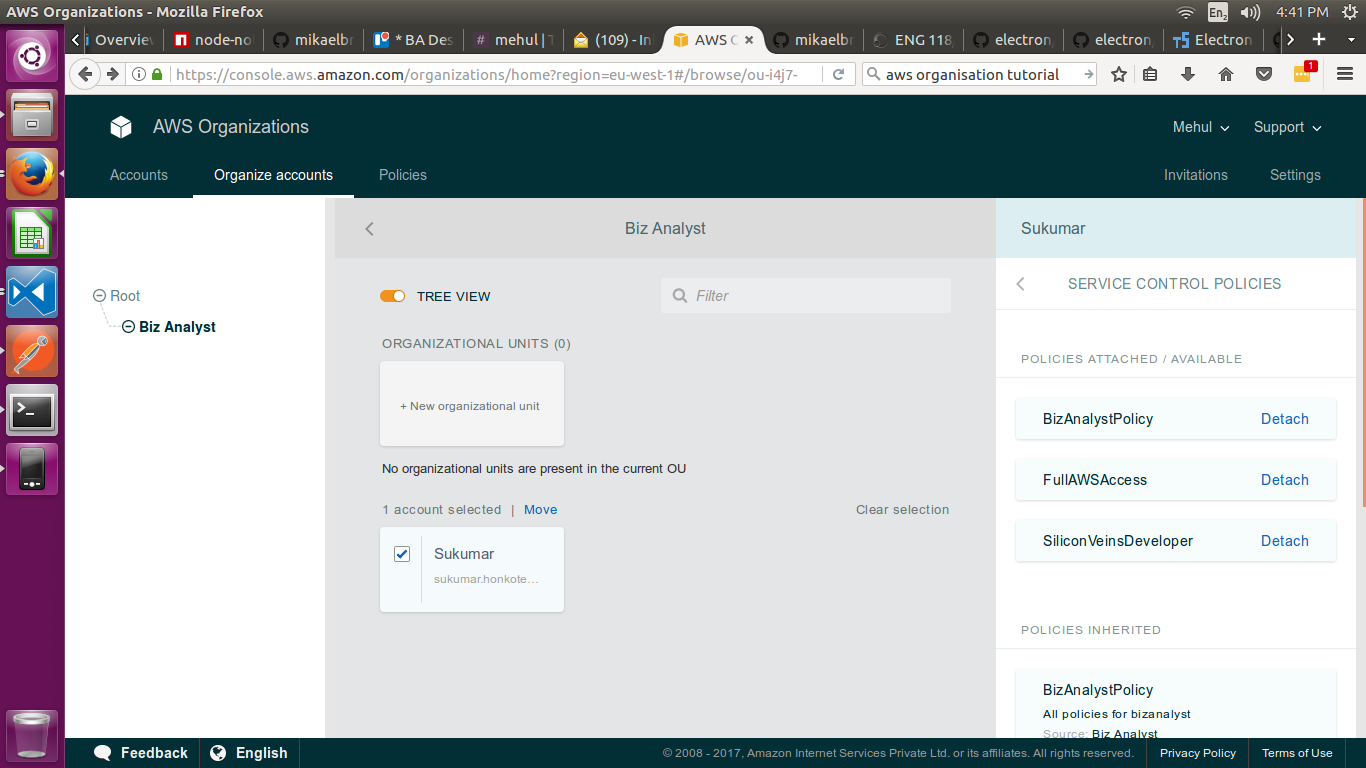The height and width of the screenshot is (768, 1366).
Task: Toggle the Tree View switch
Action: (392, 296)
